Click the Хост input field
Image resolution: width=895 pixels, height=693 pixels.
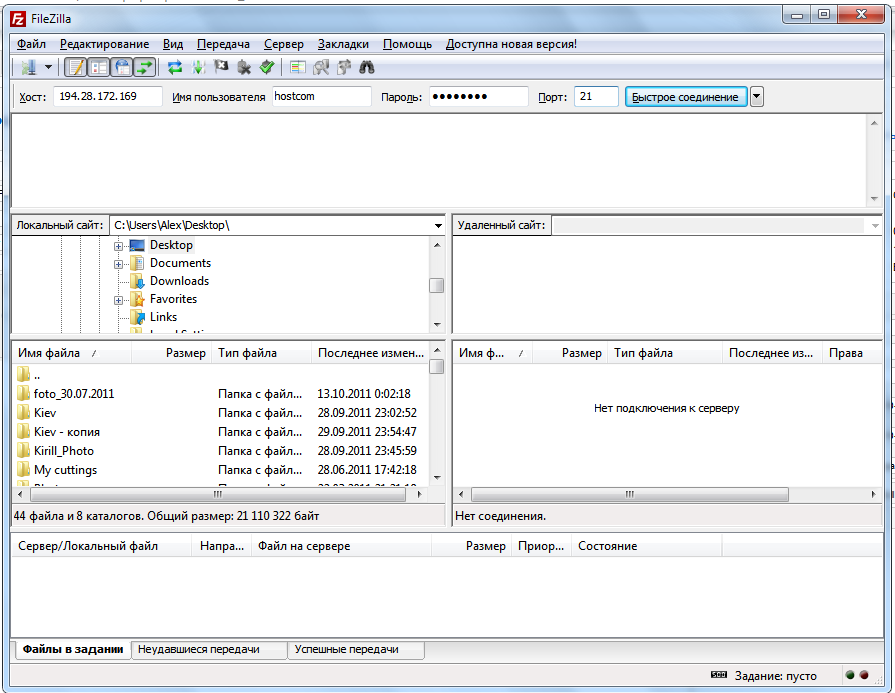click(107, 97)
